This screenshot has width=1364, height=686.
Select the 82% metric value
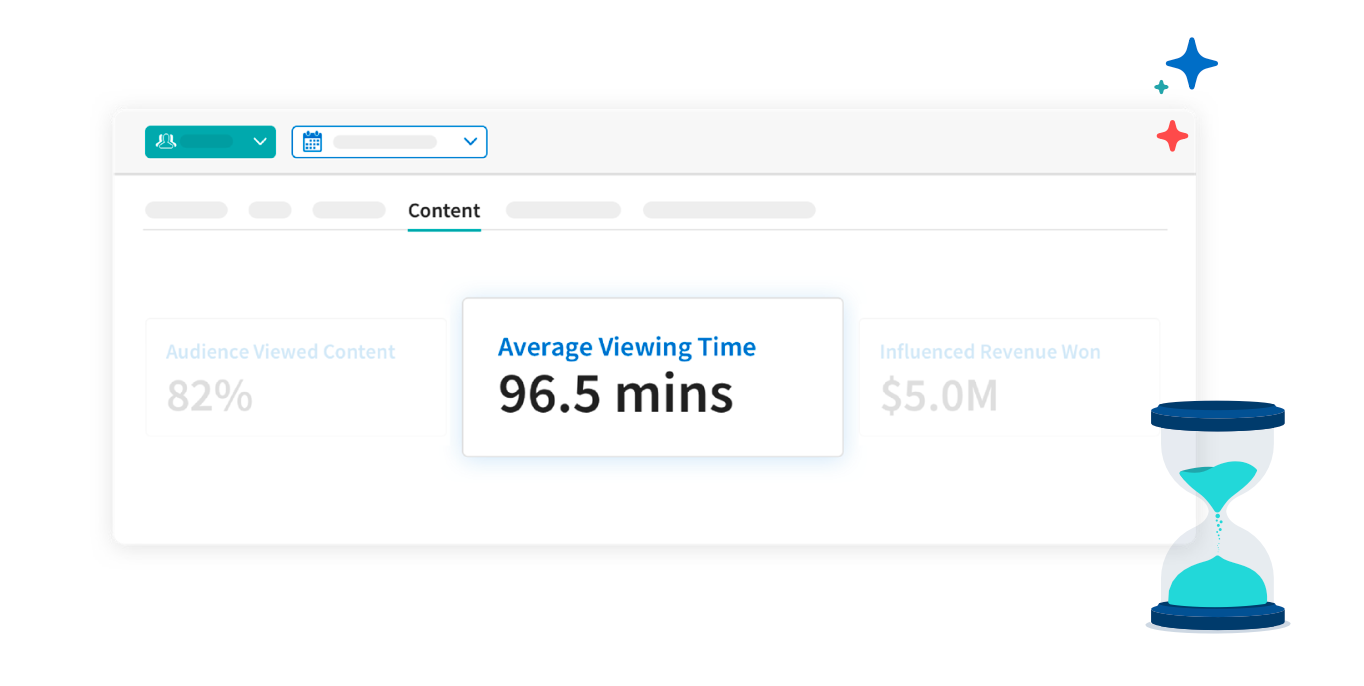coord(210,396)
